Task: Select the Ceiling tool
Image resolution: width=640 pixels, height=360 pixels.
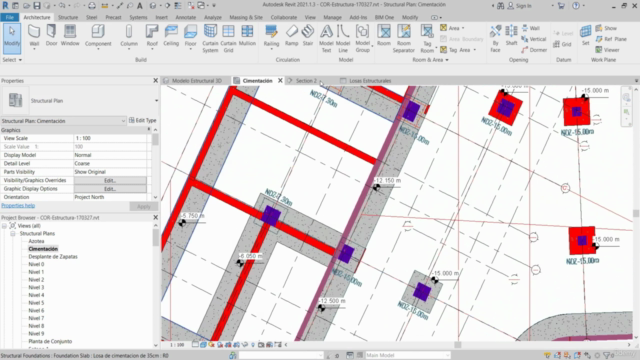Action: (171, 35)
